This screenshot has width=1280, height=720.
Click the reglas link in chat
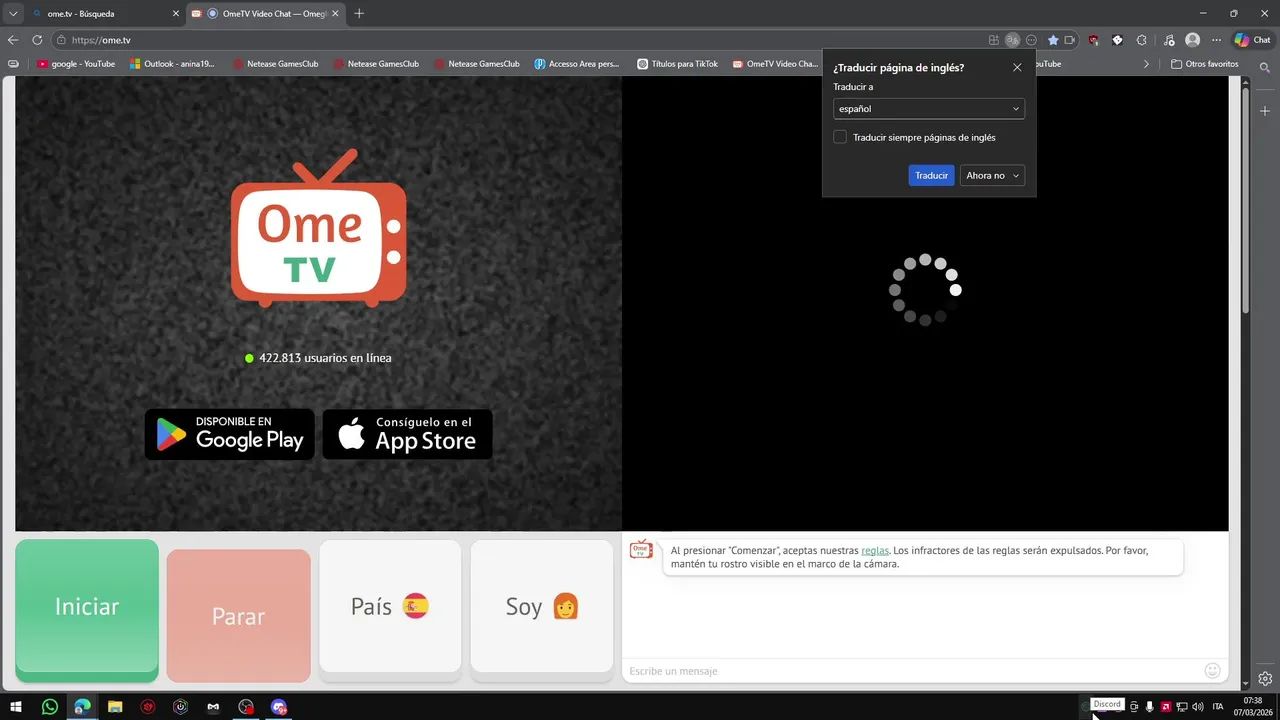click(x=875, y=550)
